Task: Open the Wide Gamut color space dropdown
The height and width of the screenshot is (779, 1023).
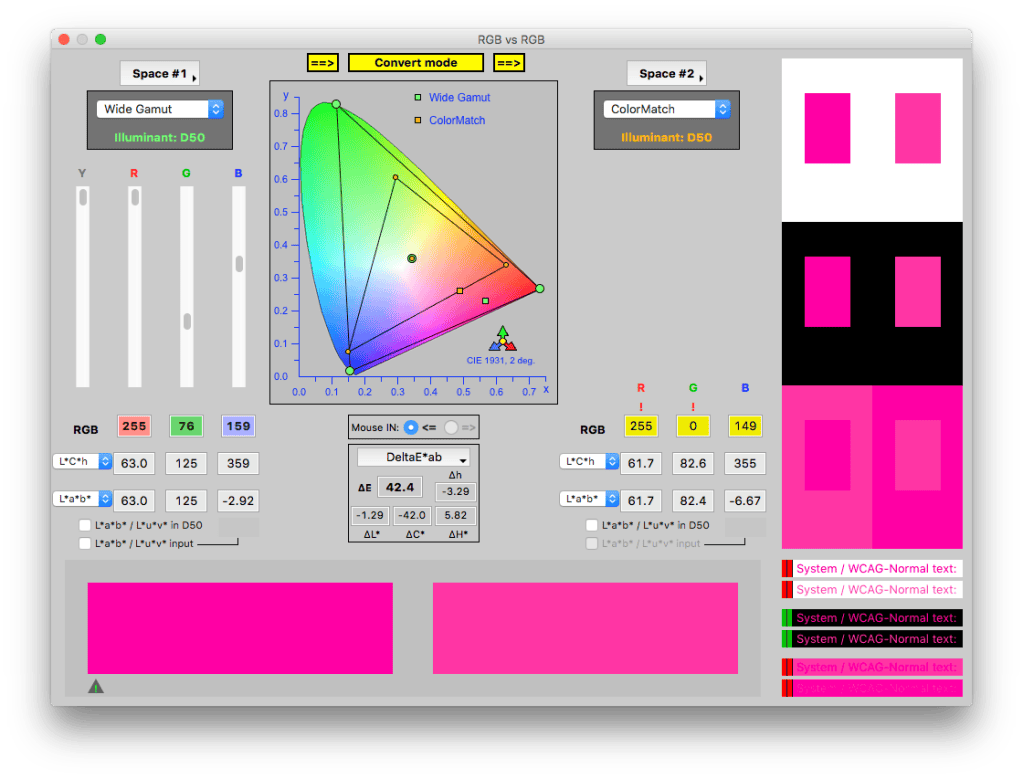Action: [160, 109]
